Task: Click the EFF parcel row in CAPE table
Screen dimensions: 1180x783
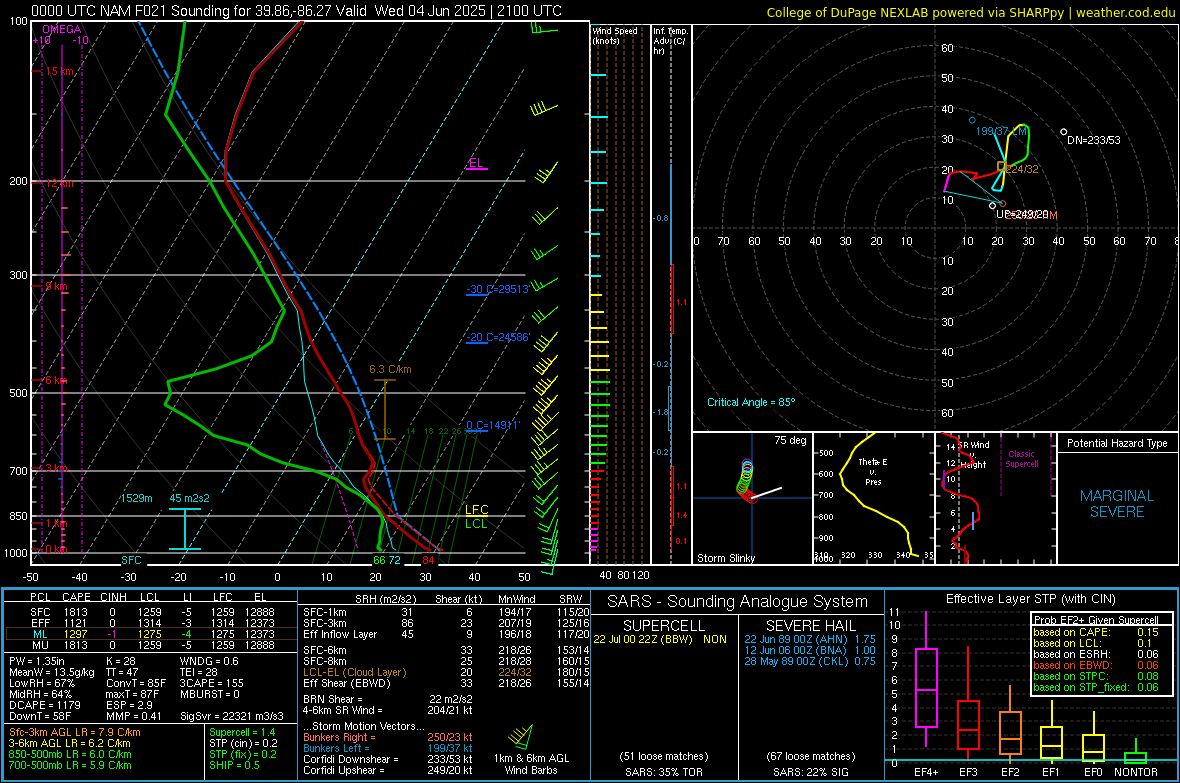Action: [152, 623]
